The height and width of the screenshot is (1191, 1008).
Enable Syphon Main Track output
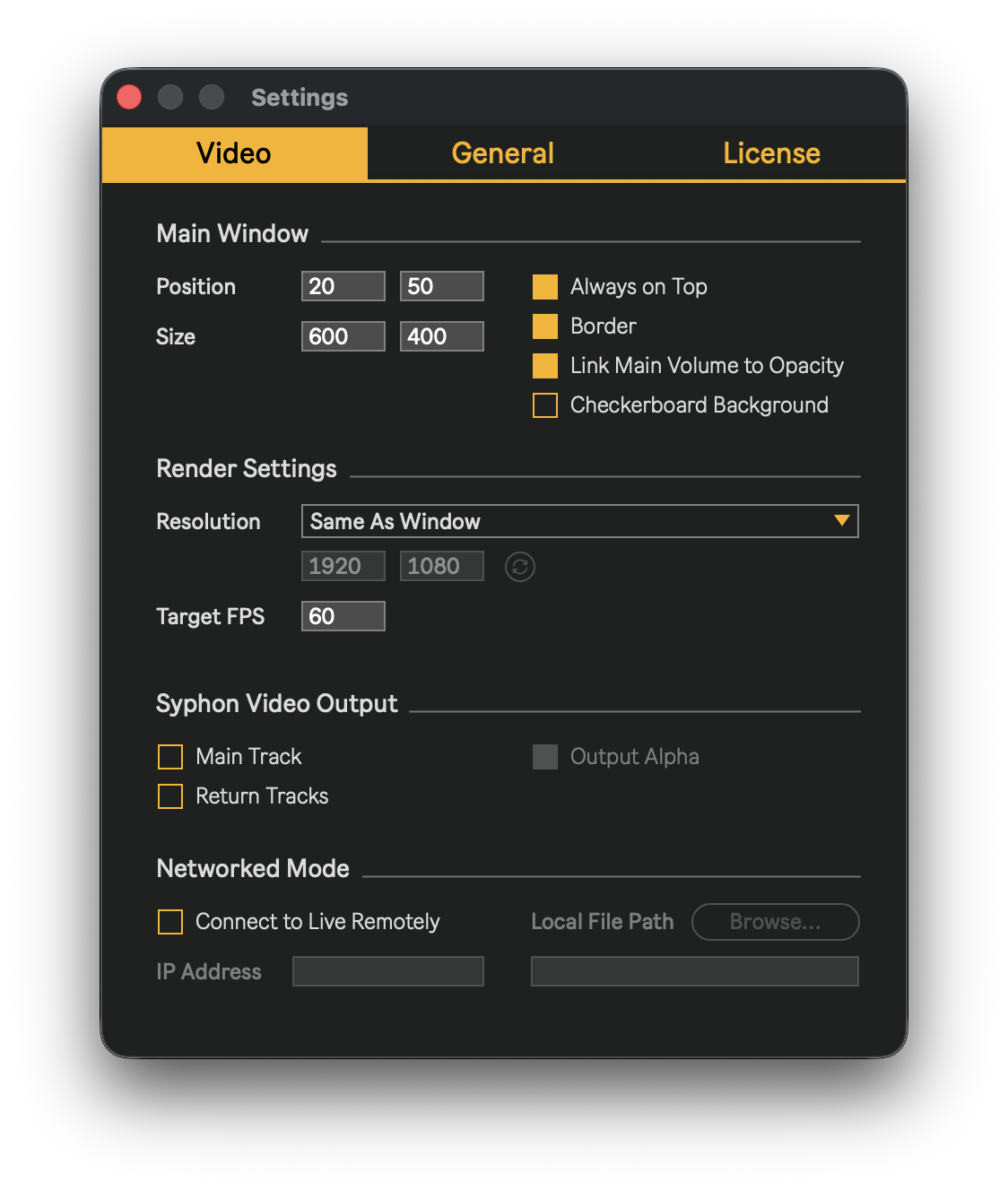(x=170, y=757)
